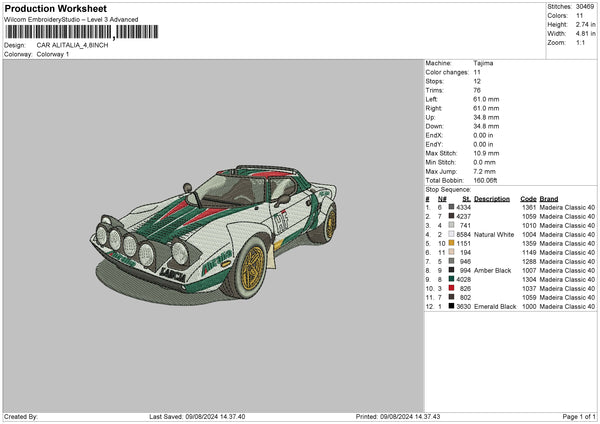
Task: Pick the gray swatch for stitch 4334
Action: (x=452, y=207)
